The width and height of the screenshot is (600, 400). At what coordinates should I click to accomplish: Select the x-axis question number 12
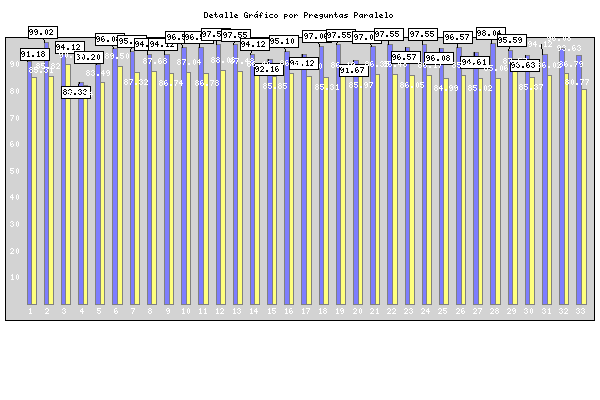point(220,311)
